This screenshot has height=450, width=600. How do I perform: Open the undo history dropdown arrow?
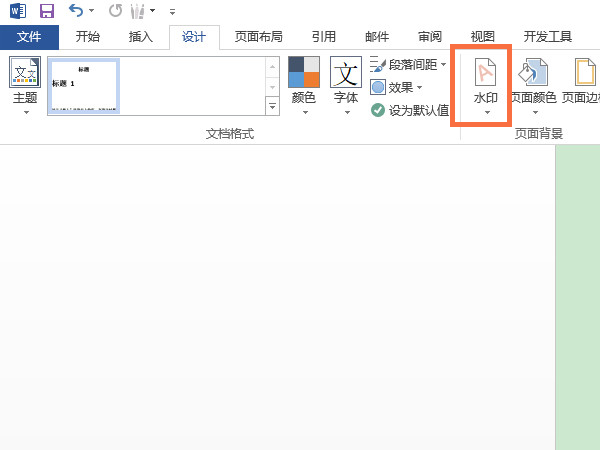point(92,11)
